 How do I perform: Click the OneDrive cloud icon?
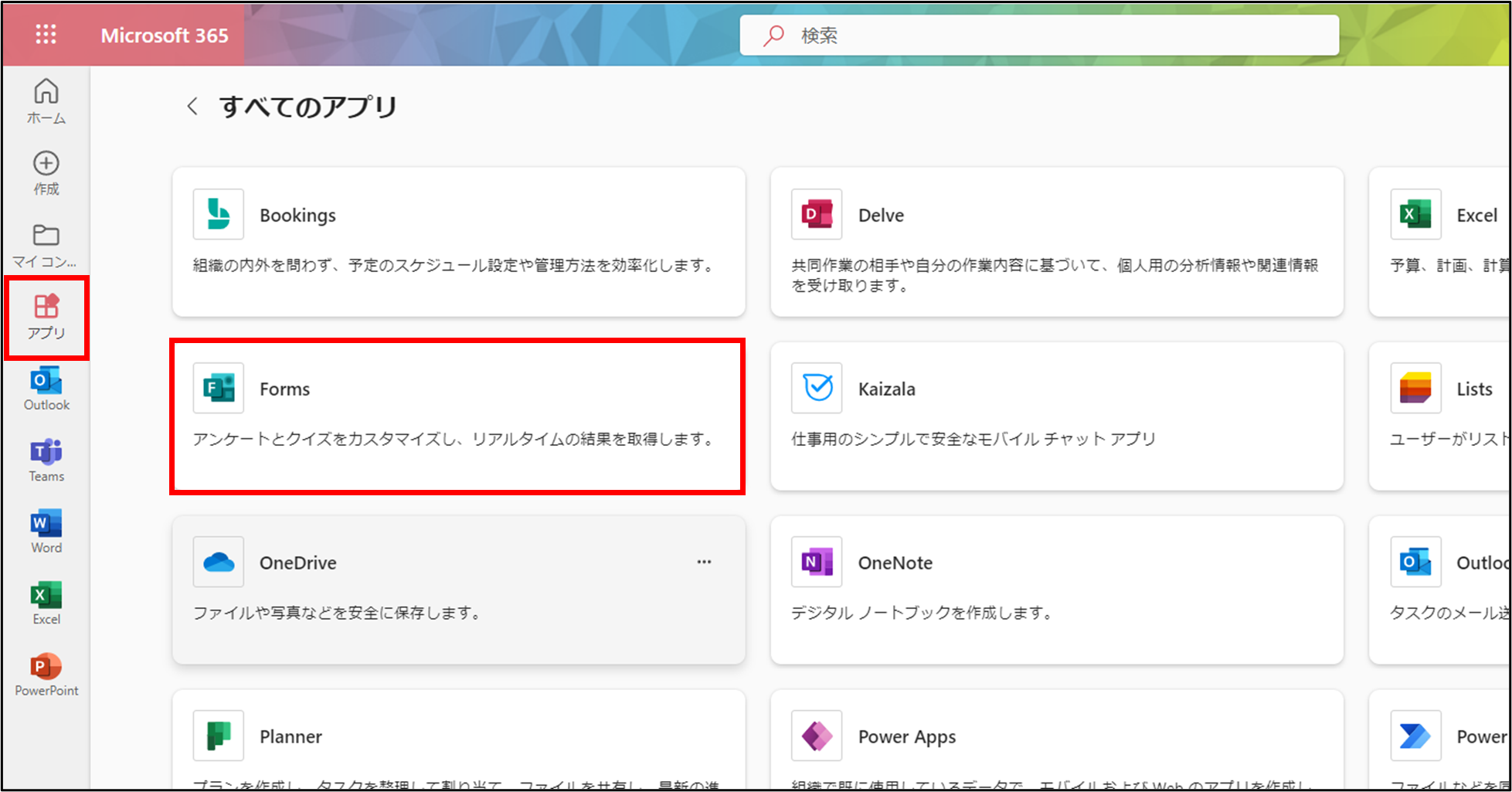[219, 562]
